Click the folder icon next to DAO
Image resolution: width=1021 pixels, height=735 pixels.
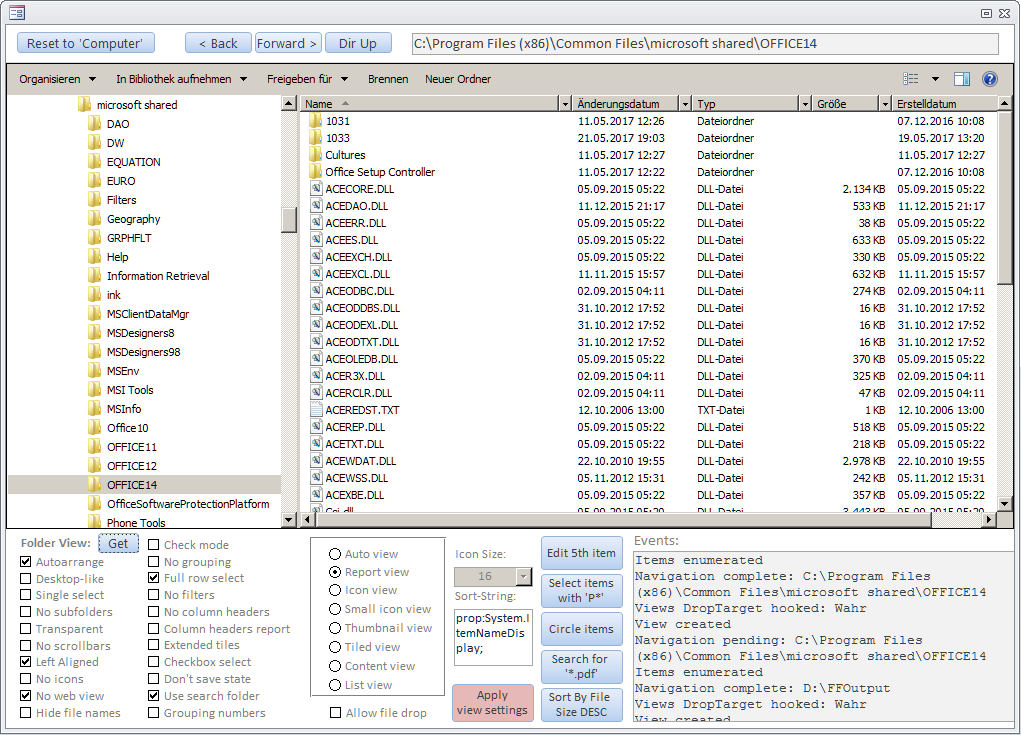coord(95,124)
